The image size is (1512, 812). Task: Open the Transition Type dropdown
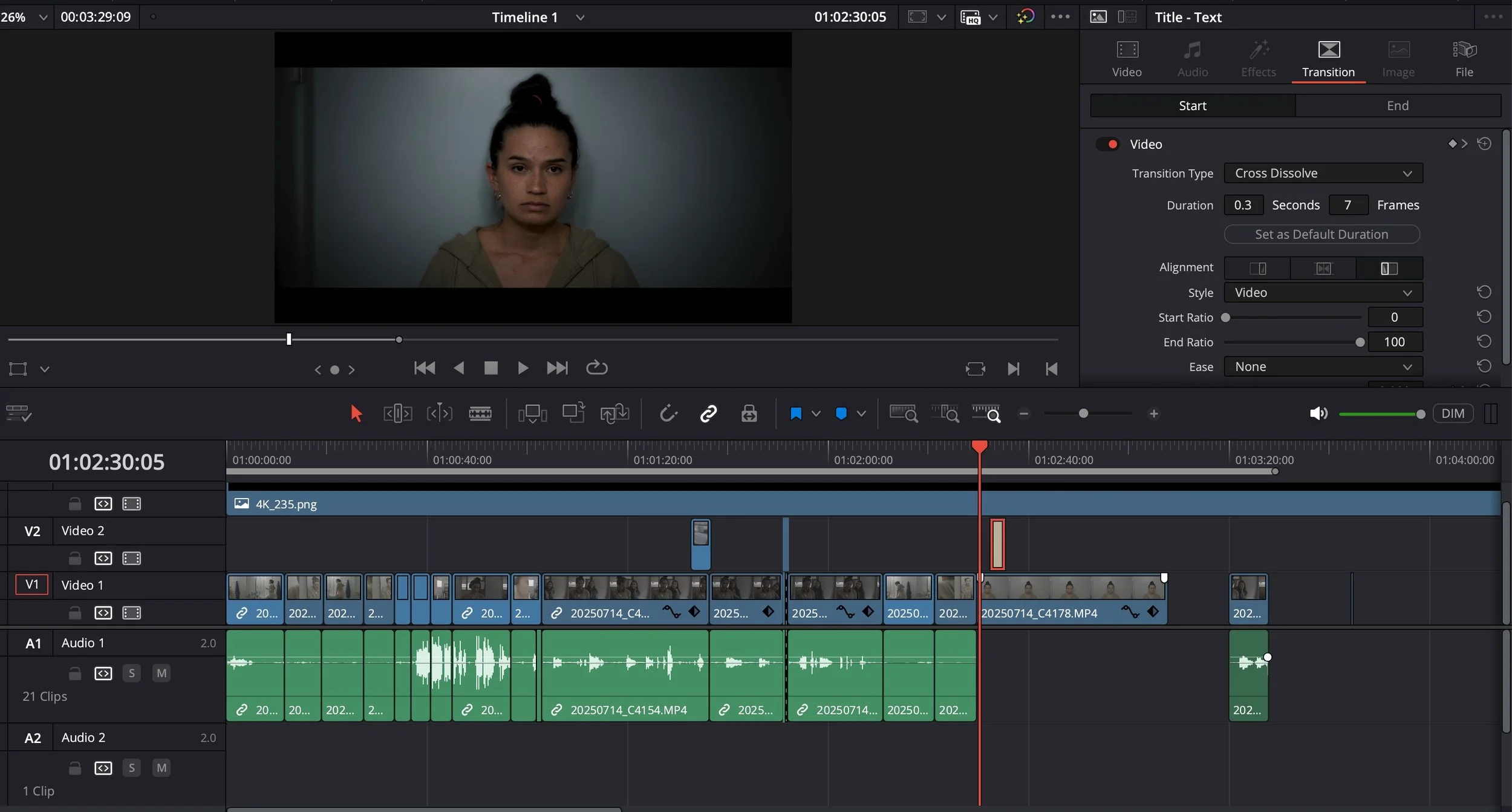click(x=1323, y=173)
